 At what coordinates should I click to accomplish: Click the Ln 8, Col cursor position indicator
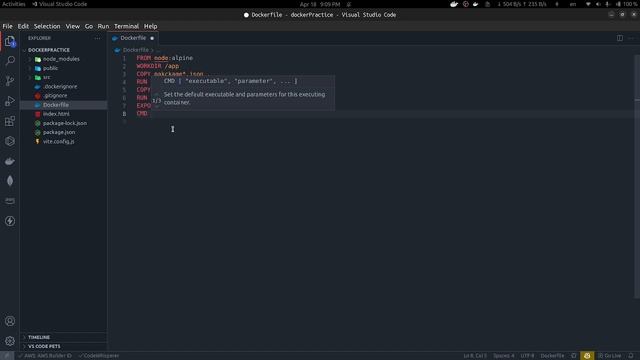(475, 356)
